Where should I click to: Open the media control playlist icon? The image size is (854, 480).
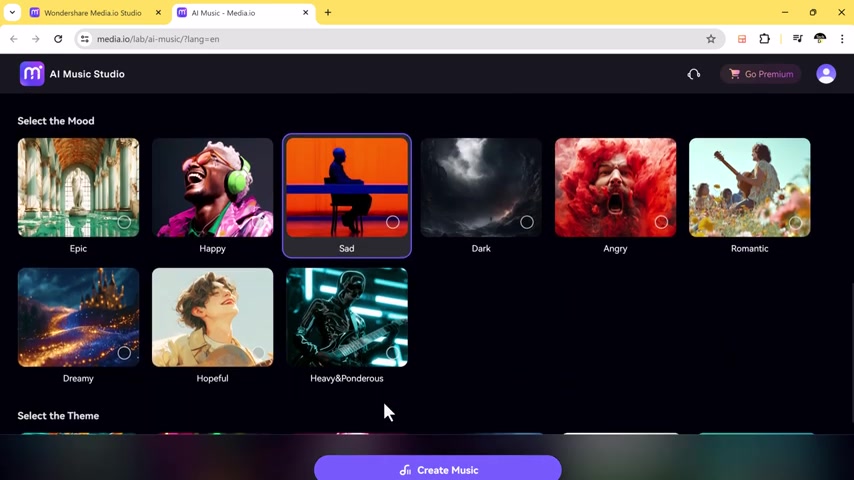click(x=797, y=39)
